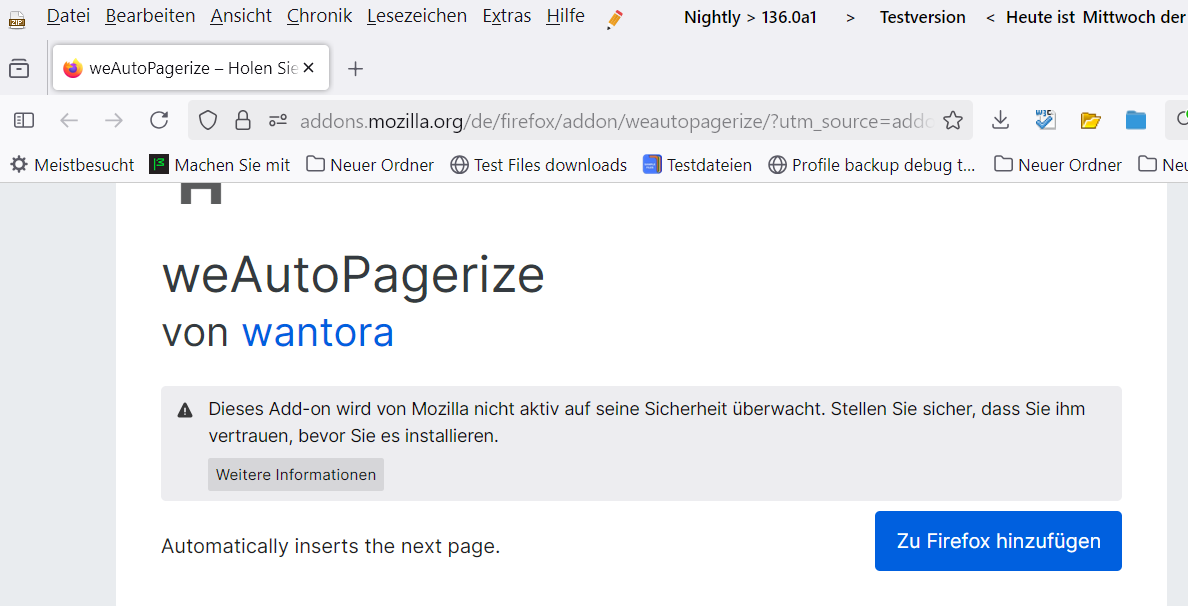Click the Weitere Informationen button
1188x606 pixels.
[x=296, y=475]
